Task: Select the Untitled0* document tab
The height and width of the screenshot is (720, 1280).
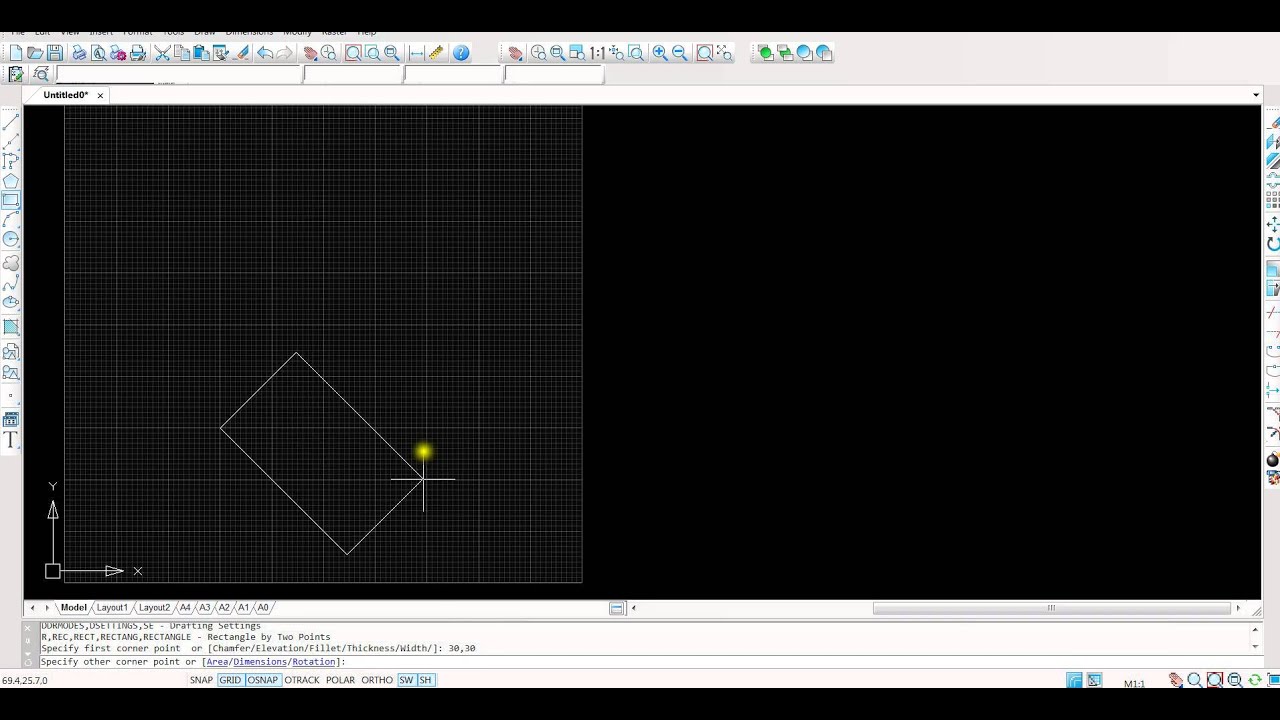Action: tap(66, 95)
